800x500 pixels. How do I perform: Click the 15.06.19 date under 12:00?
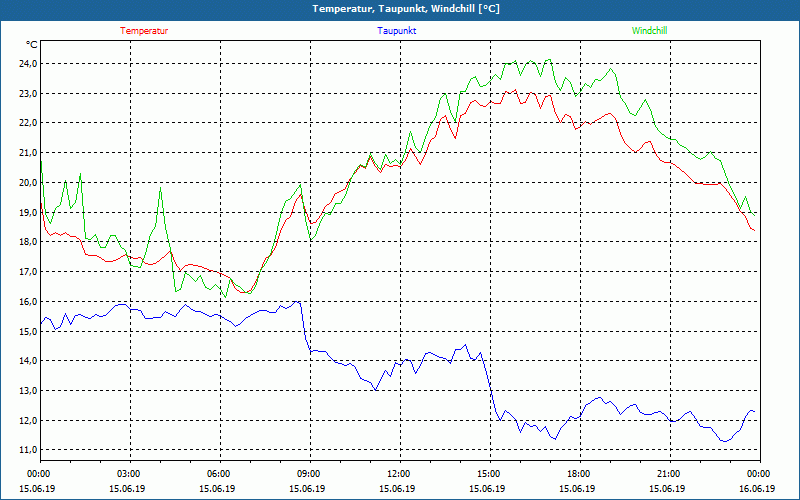point(397,489)
